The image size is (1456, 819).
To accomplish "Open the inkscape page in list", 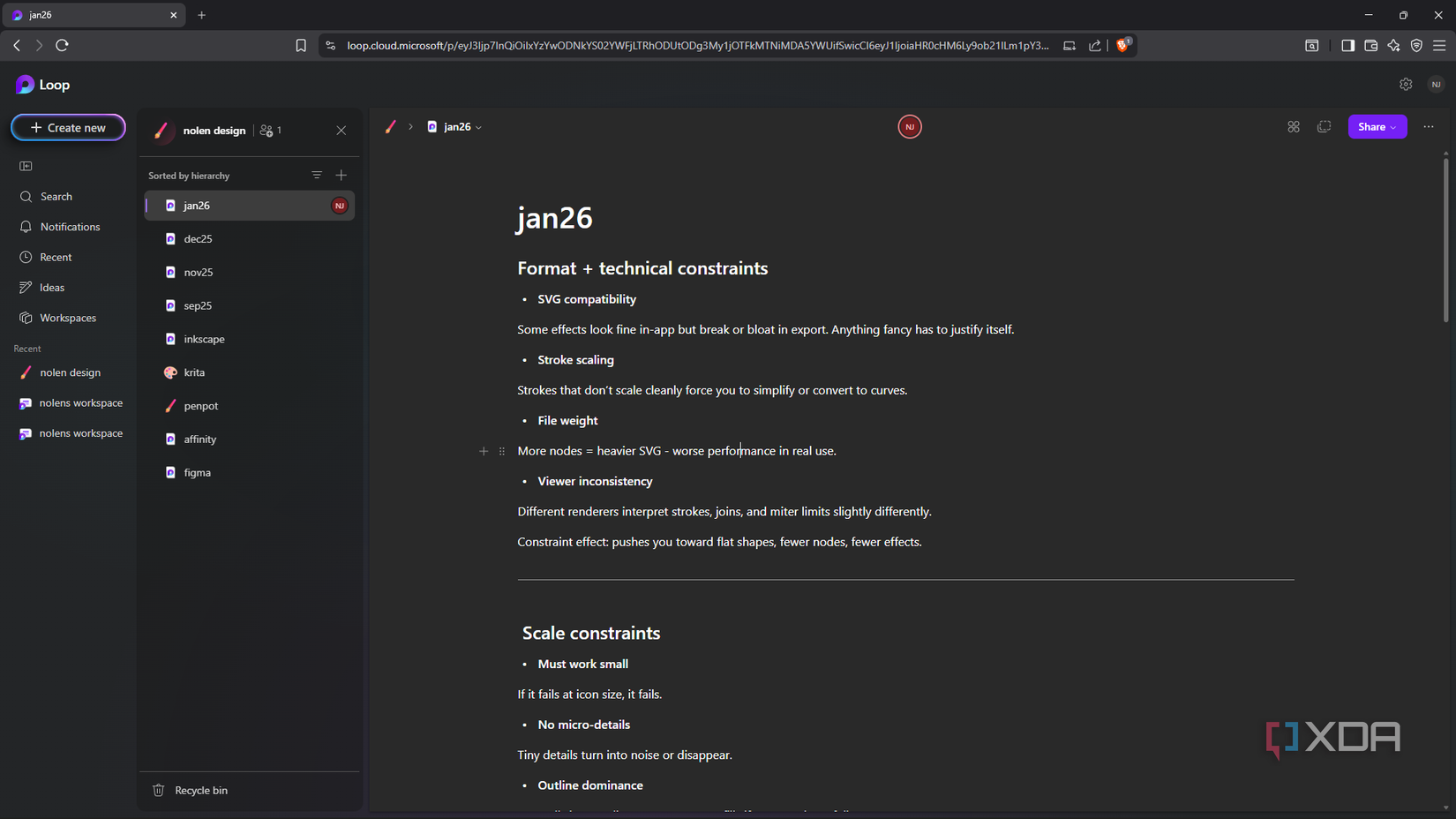I will tap(204, 339).
